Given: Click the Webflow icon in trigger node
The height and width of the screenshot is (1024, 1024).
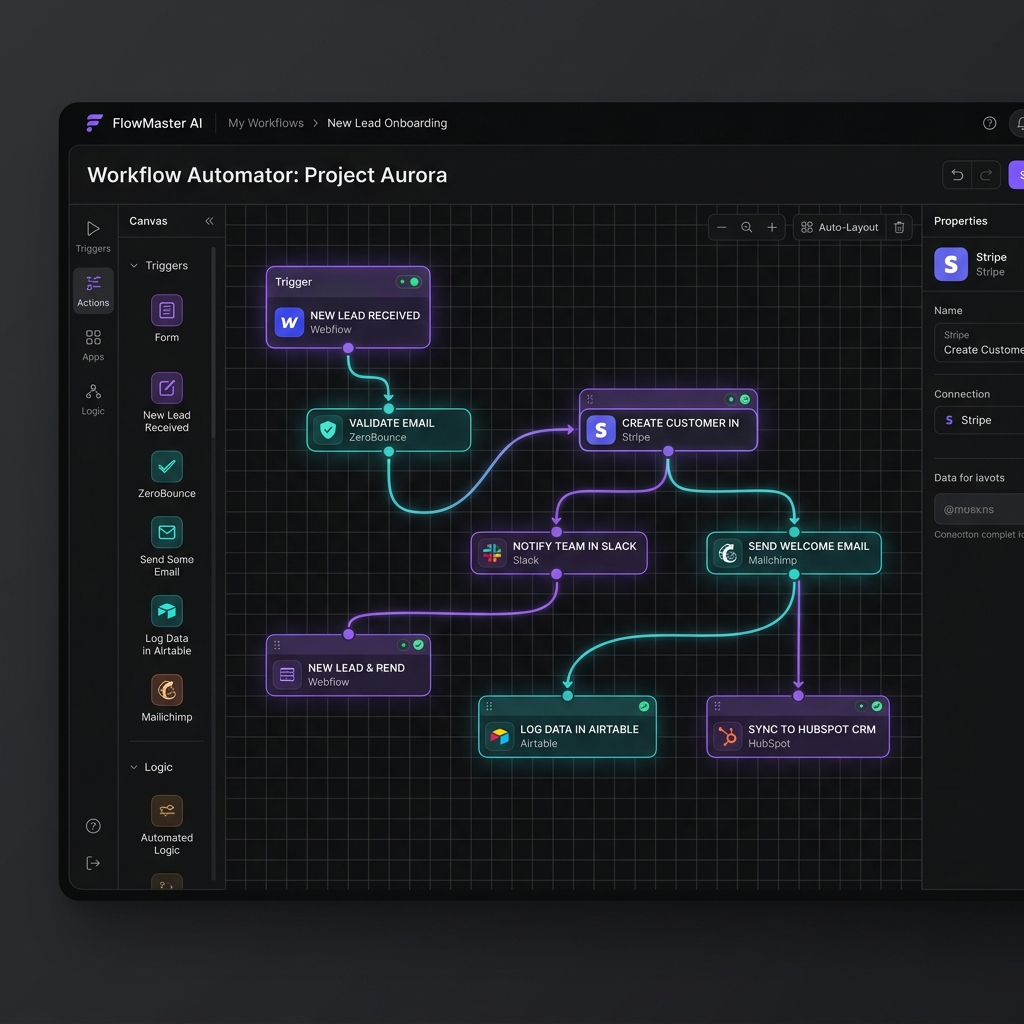Looking at the screenshot, I should tap(289, 322).
